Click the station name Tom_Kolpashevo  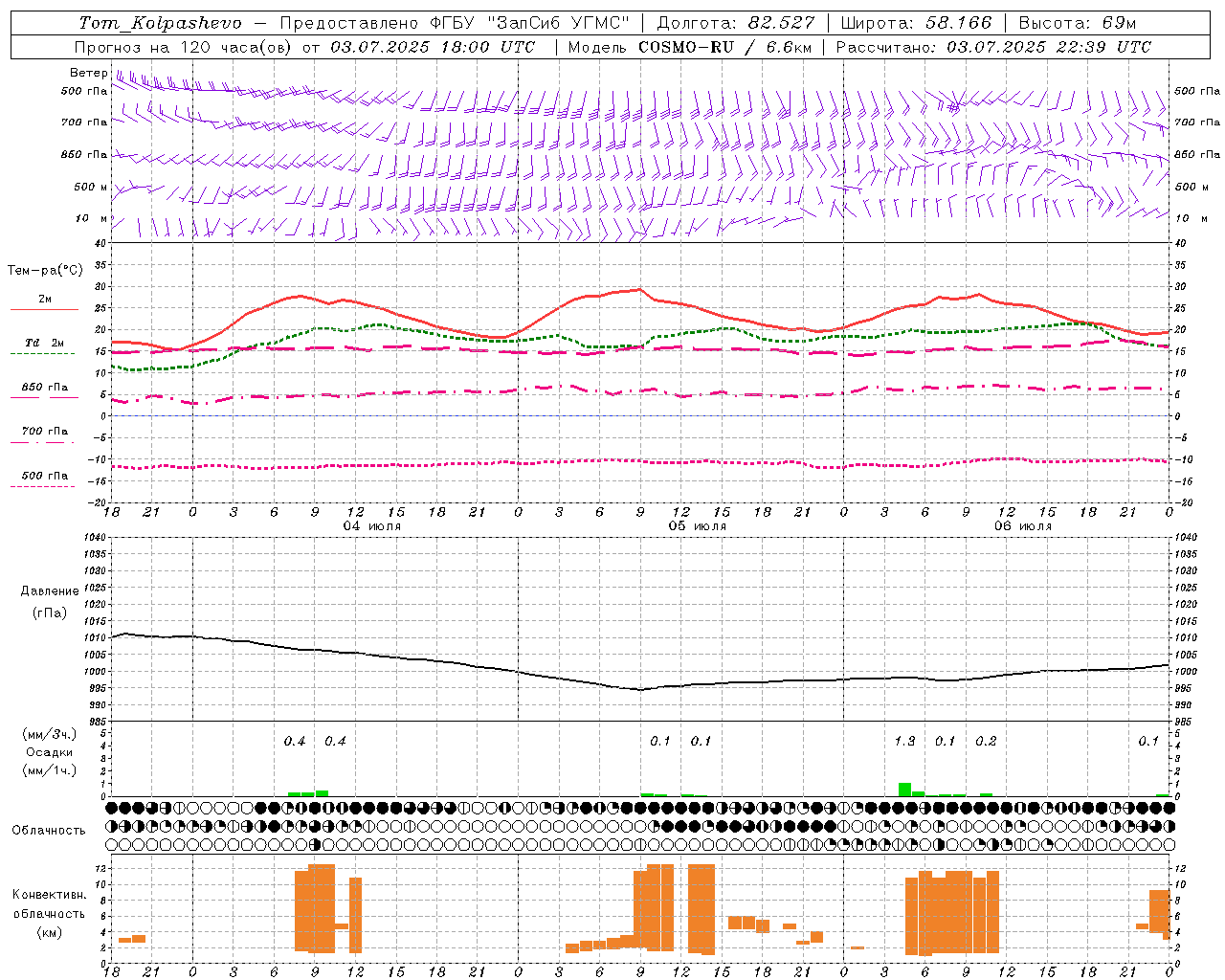[x=160, y=23]
